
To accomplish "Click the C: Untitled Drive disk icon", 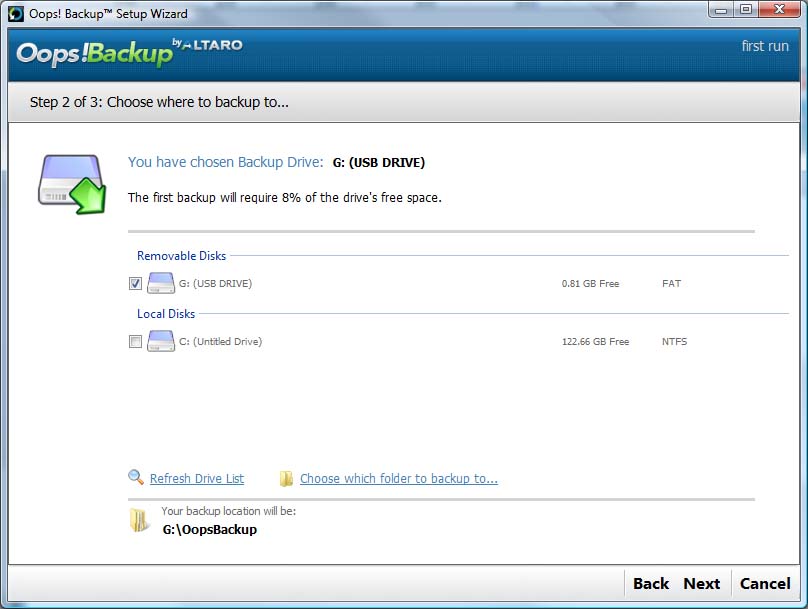I will [x=161, y=341].
